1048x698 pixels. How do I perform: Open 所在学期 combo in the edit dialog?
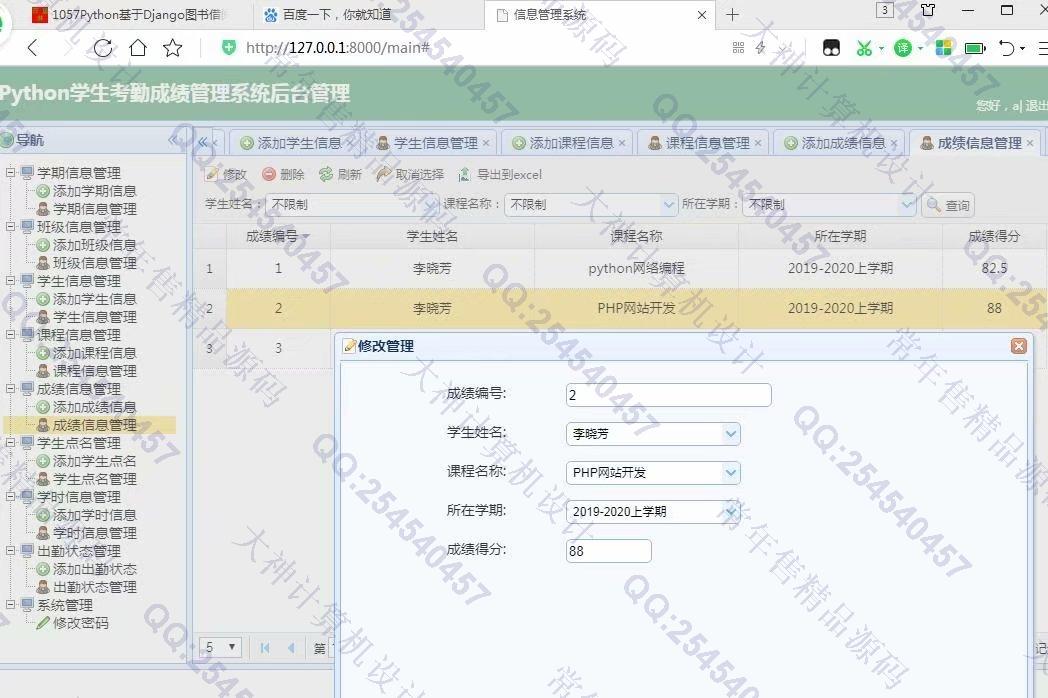(731, 512)
